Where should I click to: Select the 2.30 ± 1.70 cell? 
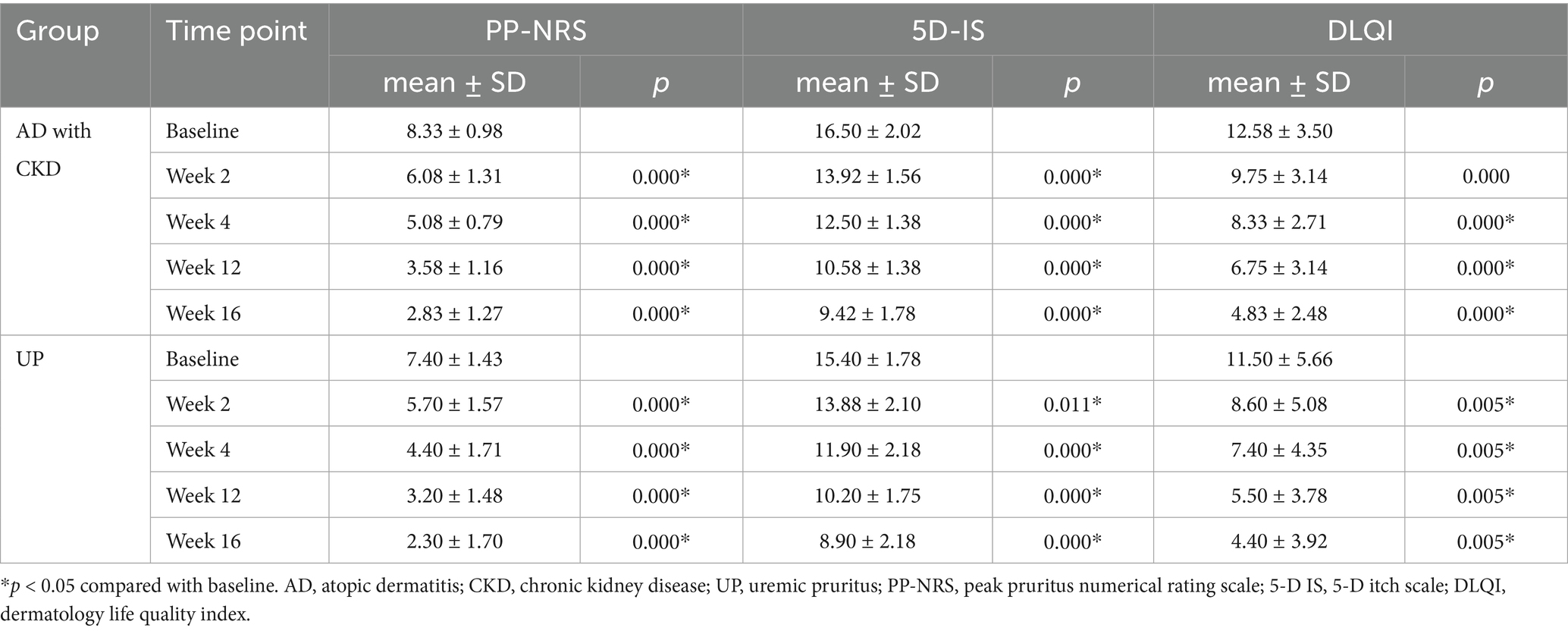[x=454, y=542]
